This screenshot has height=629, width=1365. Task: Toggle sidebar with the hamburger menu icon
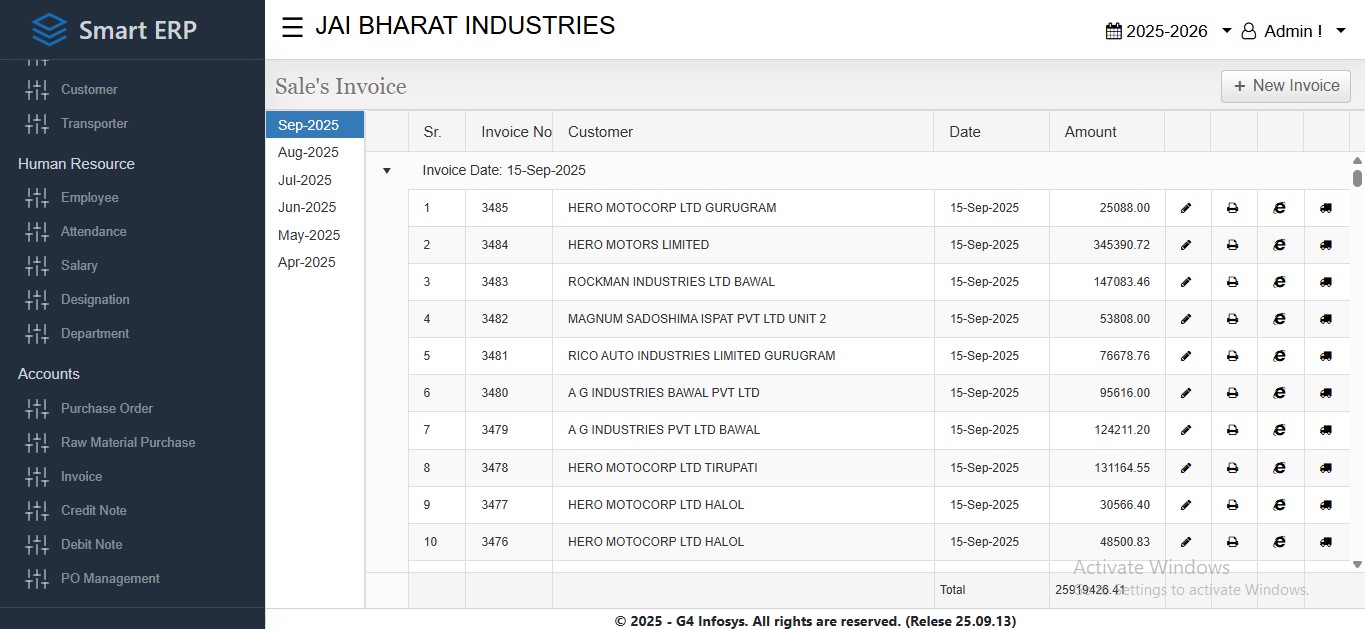point(292,28)
